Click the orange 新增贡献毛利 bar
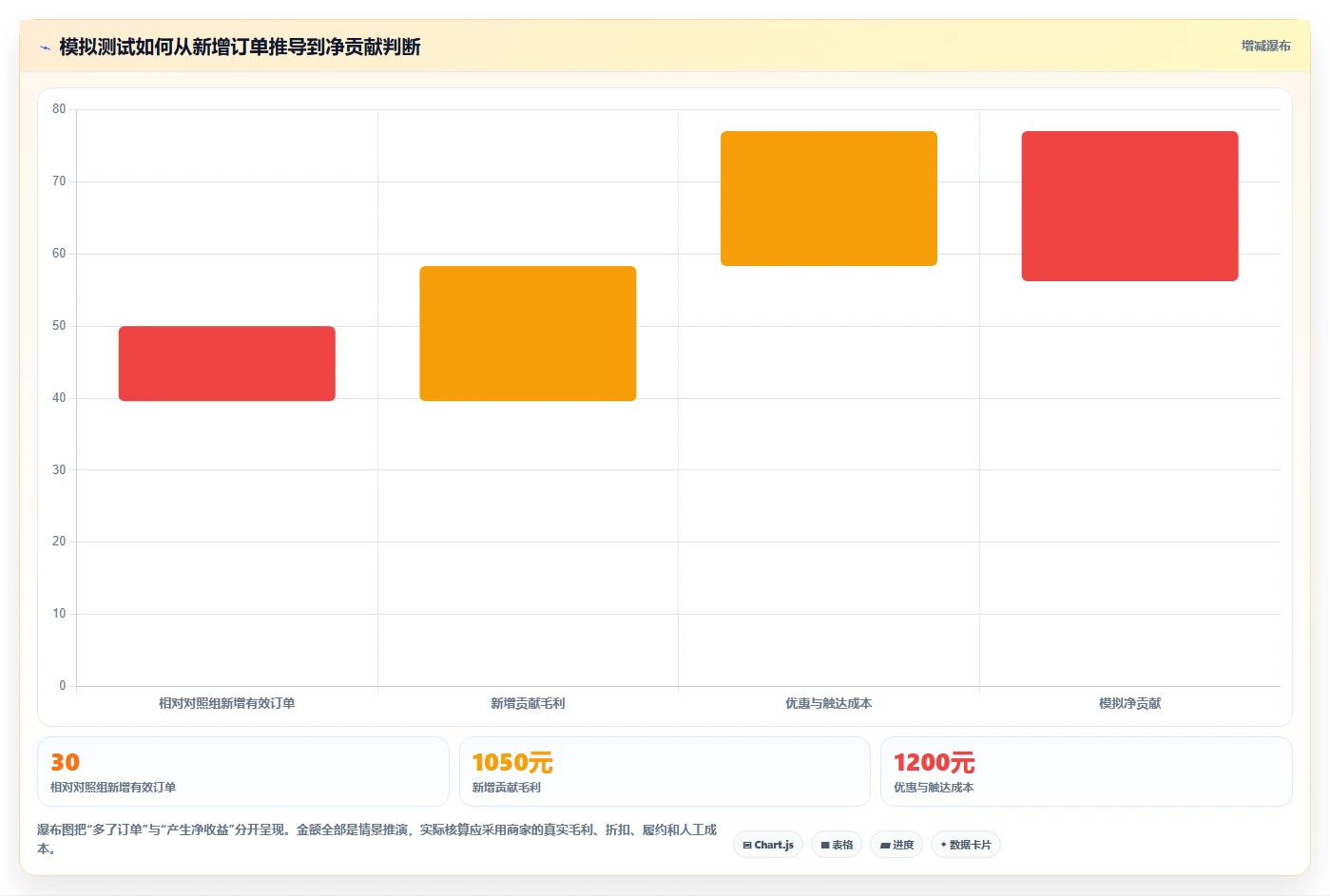 click(x=528, y=334)
